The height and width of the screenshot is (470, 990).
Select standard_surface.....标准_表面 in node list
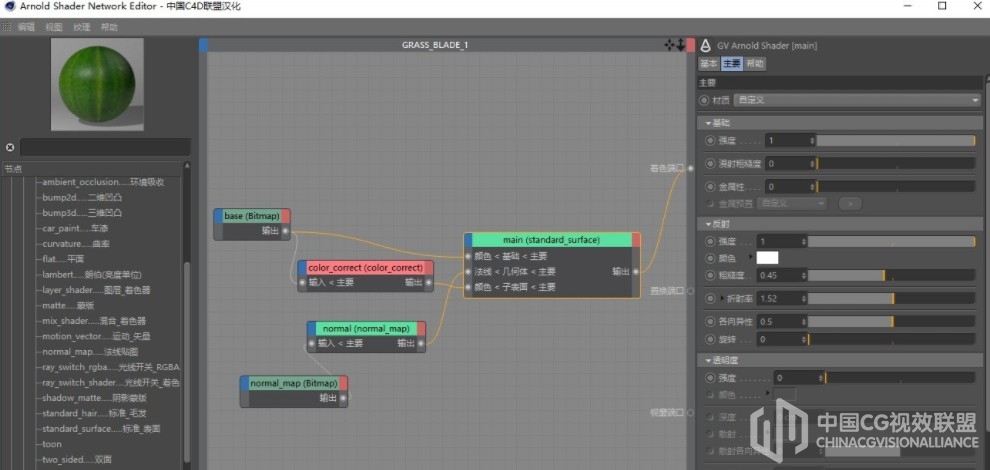click(x=101, y=428)
